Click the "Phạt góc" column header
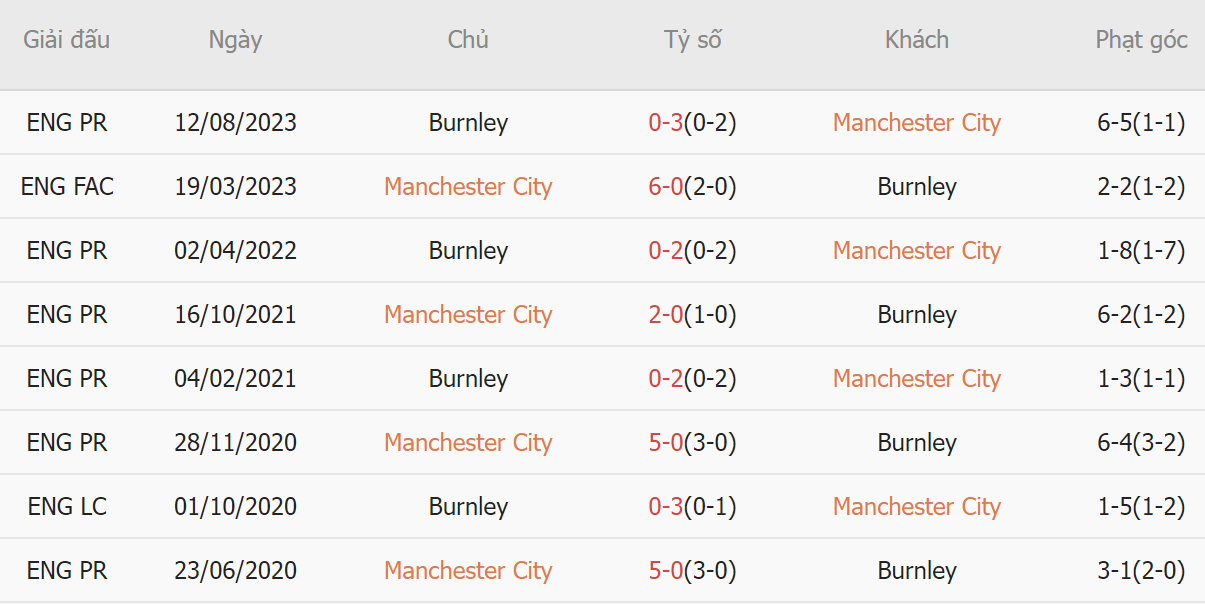Viewport: 1205px width, 604px height. [x=1141, y=40]
